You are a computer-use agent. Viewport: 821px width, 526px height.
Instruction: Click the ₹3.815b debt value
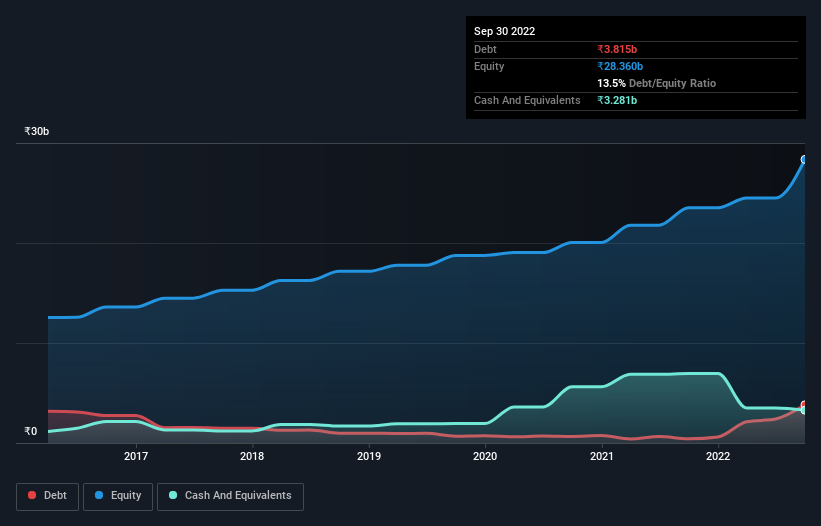tap(617, 49)
